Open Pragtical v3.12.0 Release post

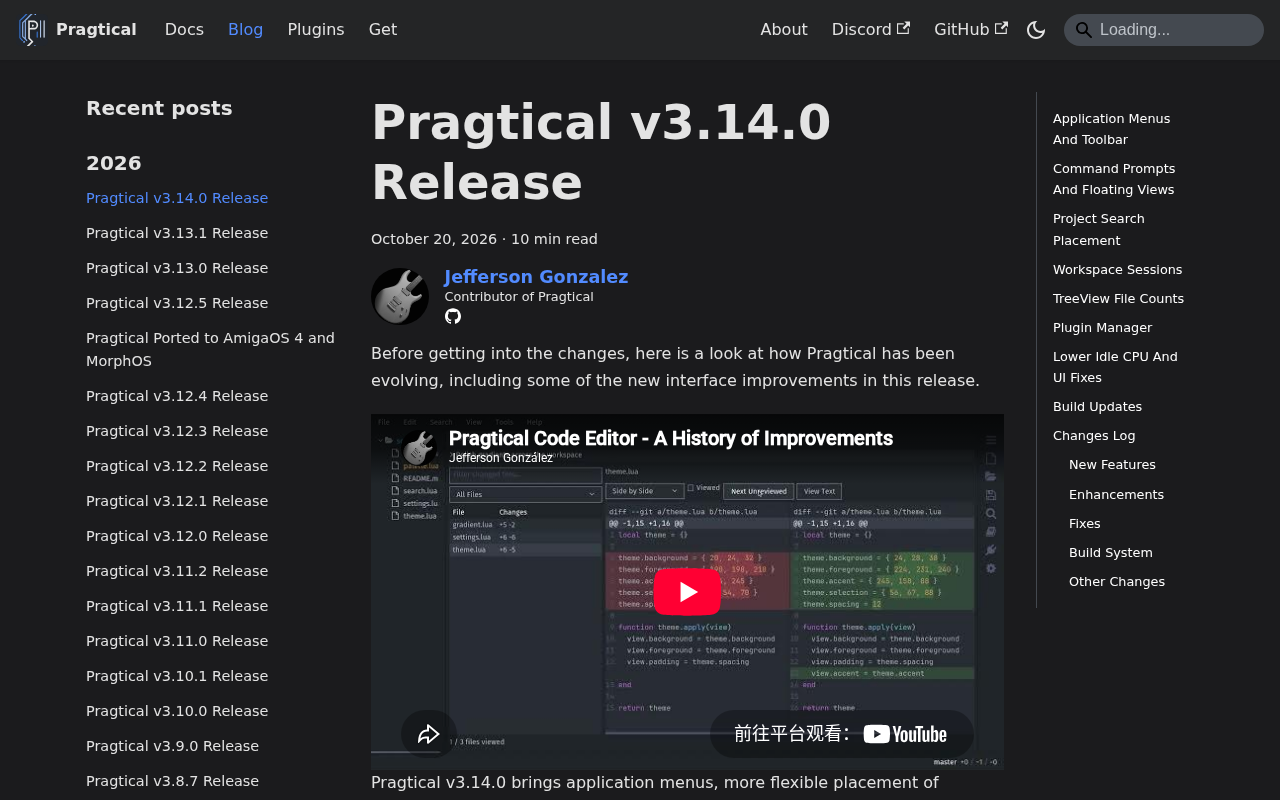coord(177,536)
